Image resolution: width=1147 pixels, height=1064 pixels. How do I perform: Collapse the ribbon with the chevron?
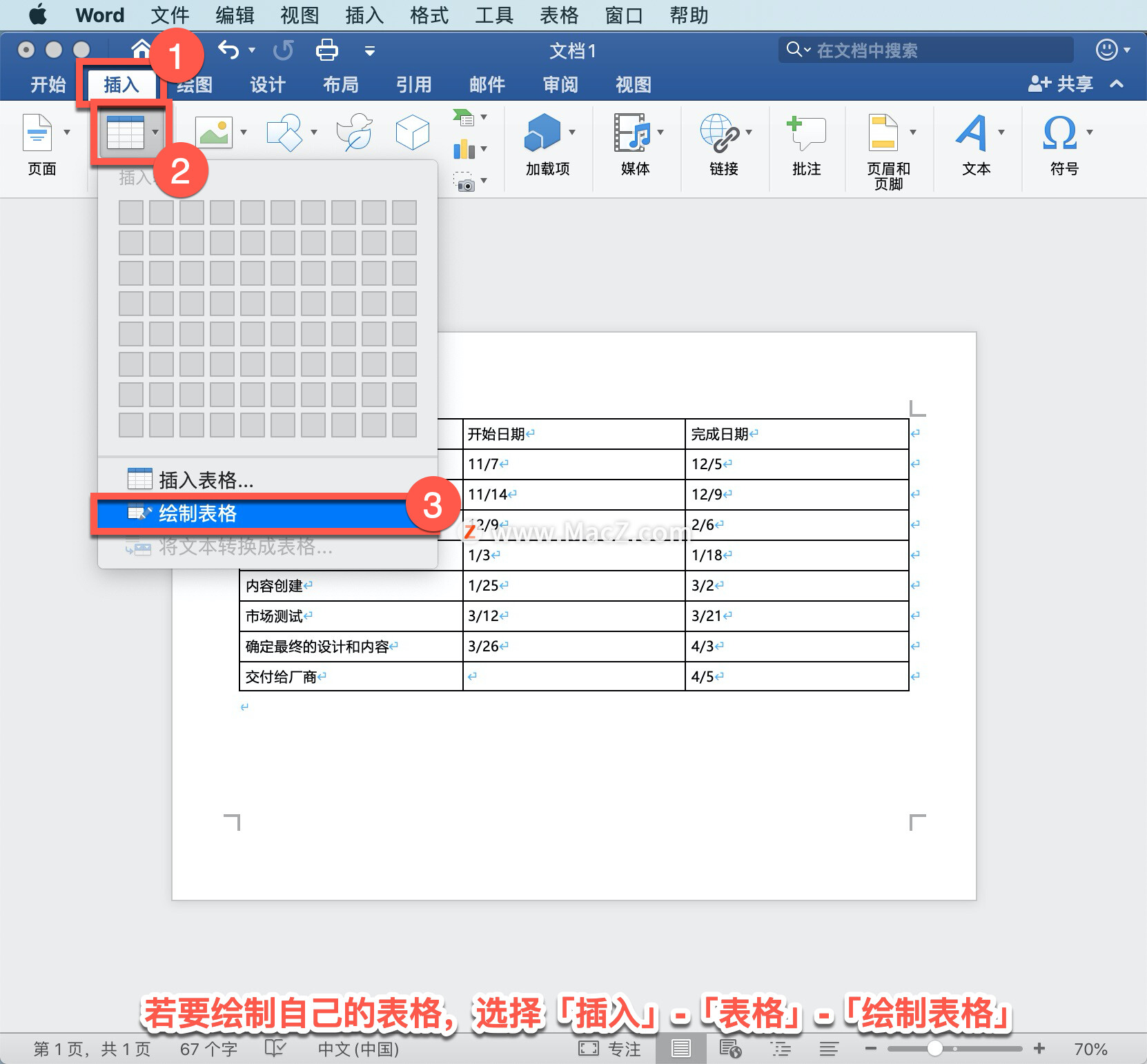(1116, 84)
